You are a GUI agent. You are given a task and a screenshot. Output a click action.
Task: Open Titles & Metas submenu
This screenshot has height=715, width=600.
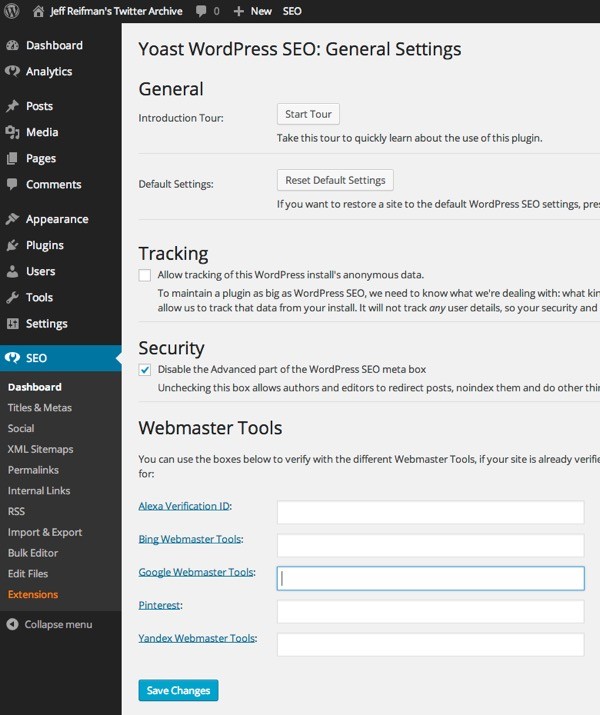(40, 408)
